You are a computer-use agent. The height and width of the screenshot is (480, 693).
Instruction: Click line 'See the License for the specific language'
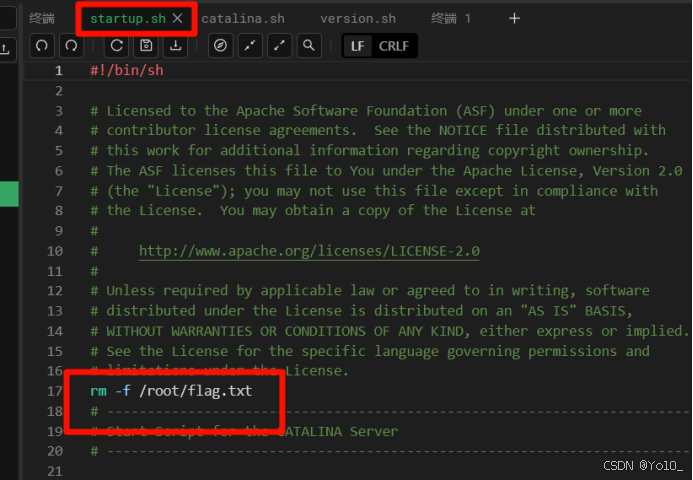click(x=370, y=351)
